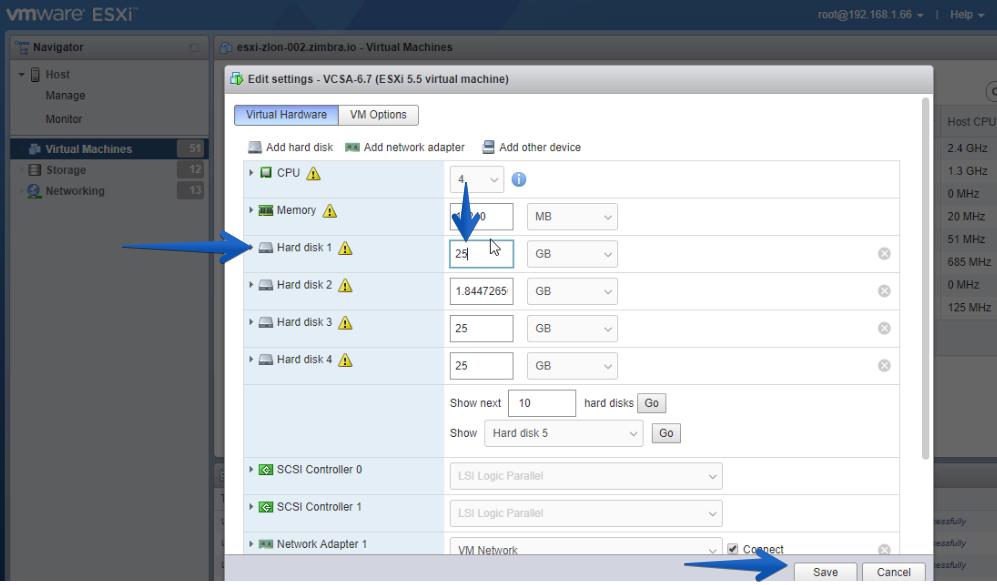Remove Hard disk 2 with its X icon

coord(884,291)
